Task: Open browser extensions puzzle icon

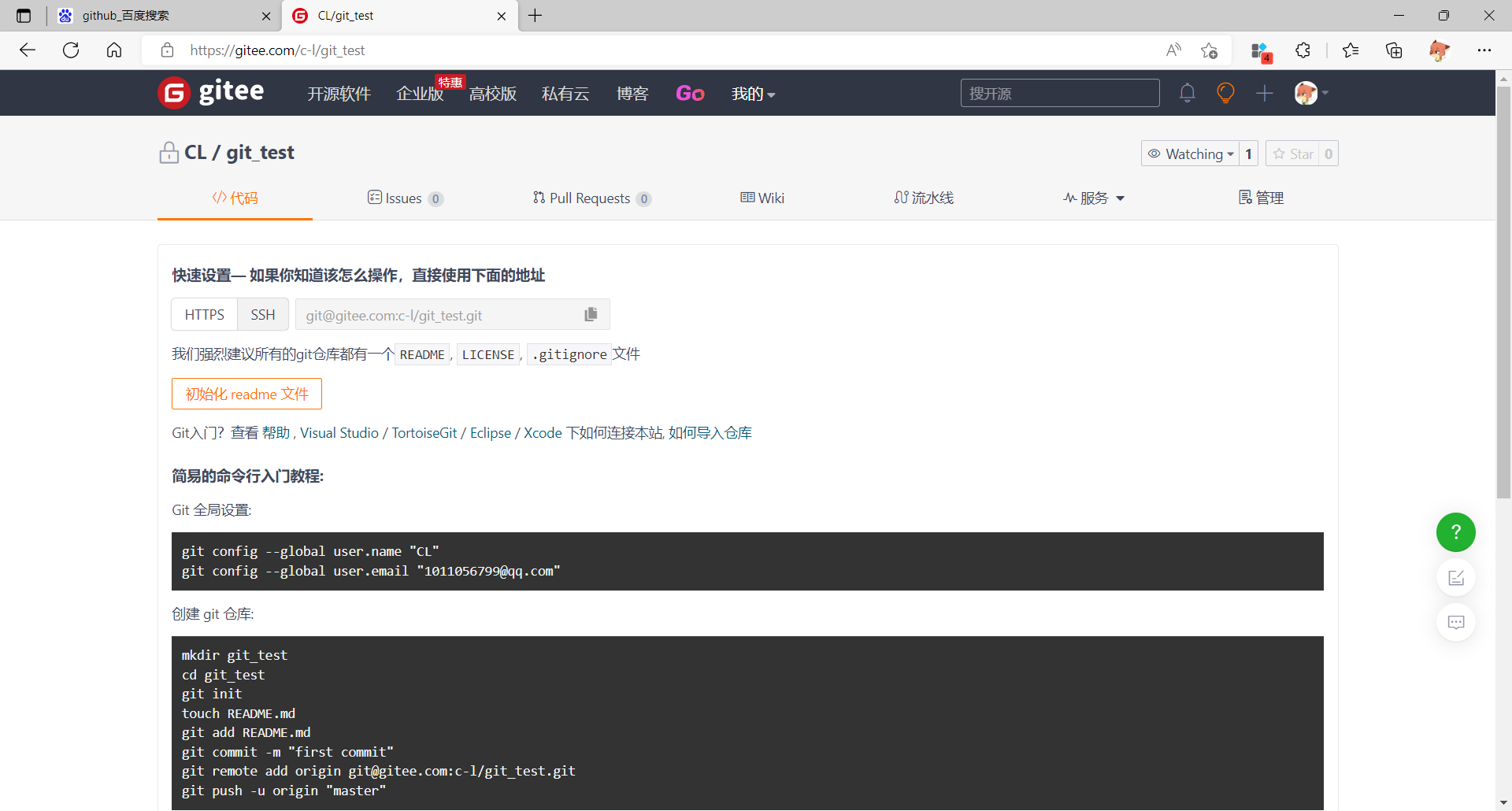Action: tap(1303, 50)
